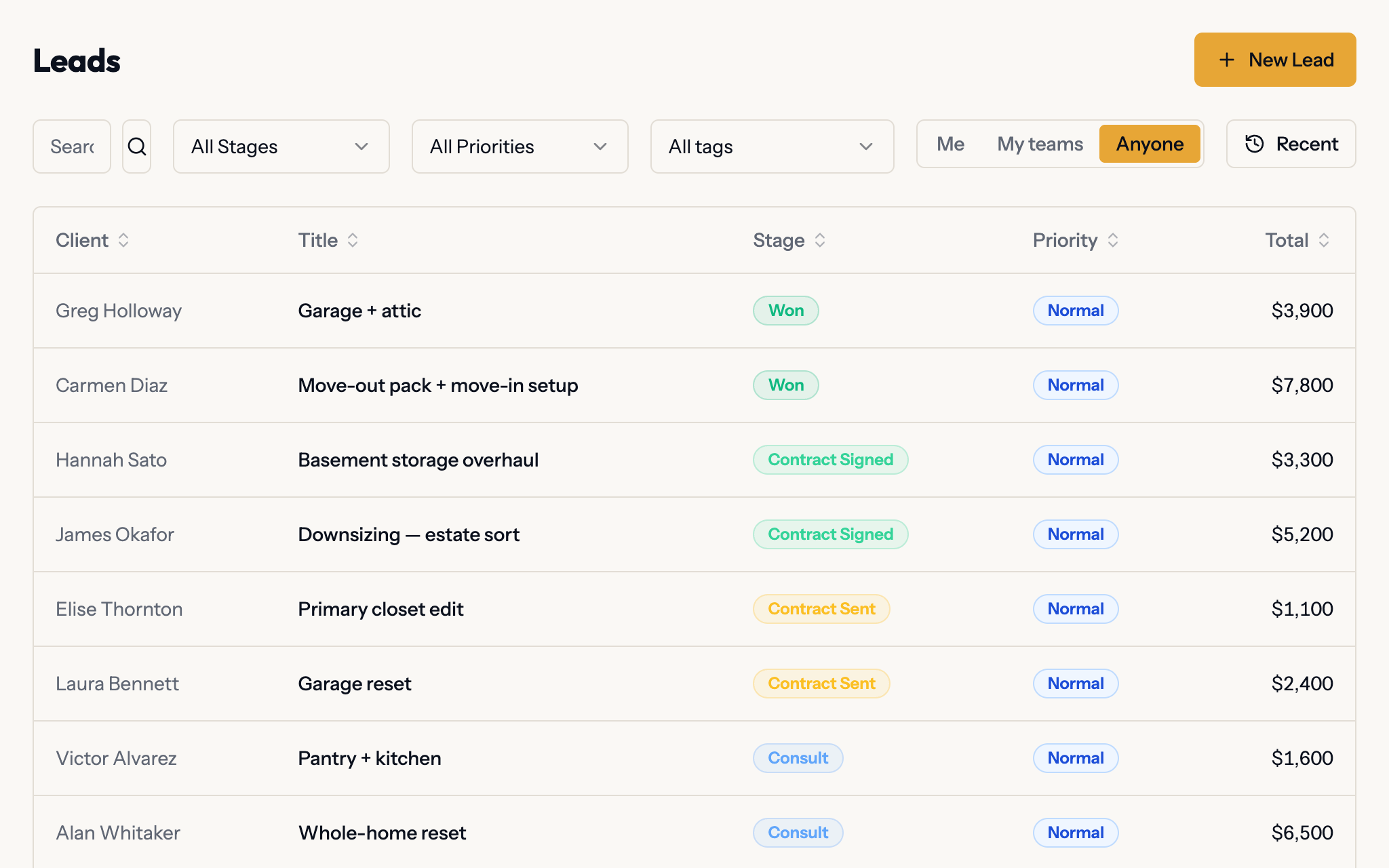Open the Elise Thornton client name
1389x868 pixels.
(x=119, y=609)
